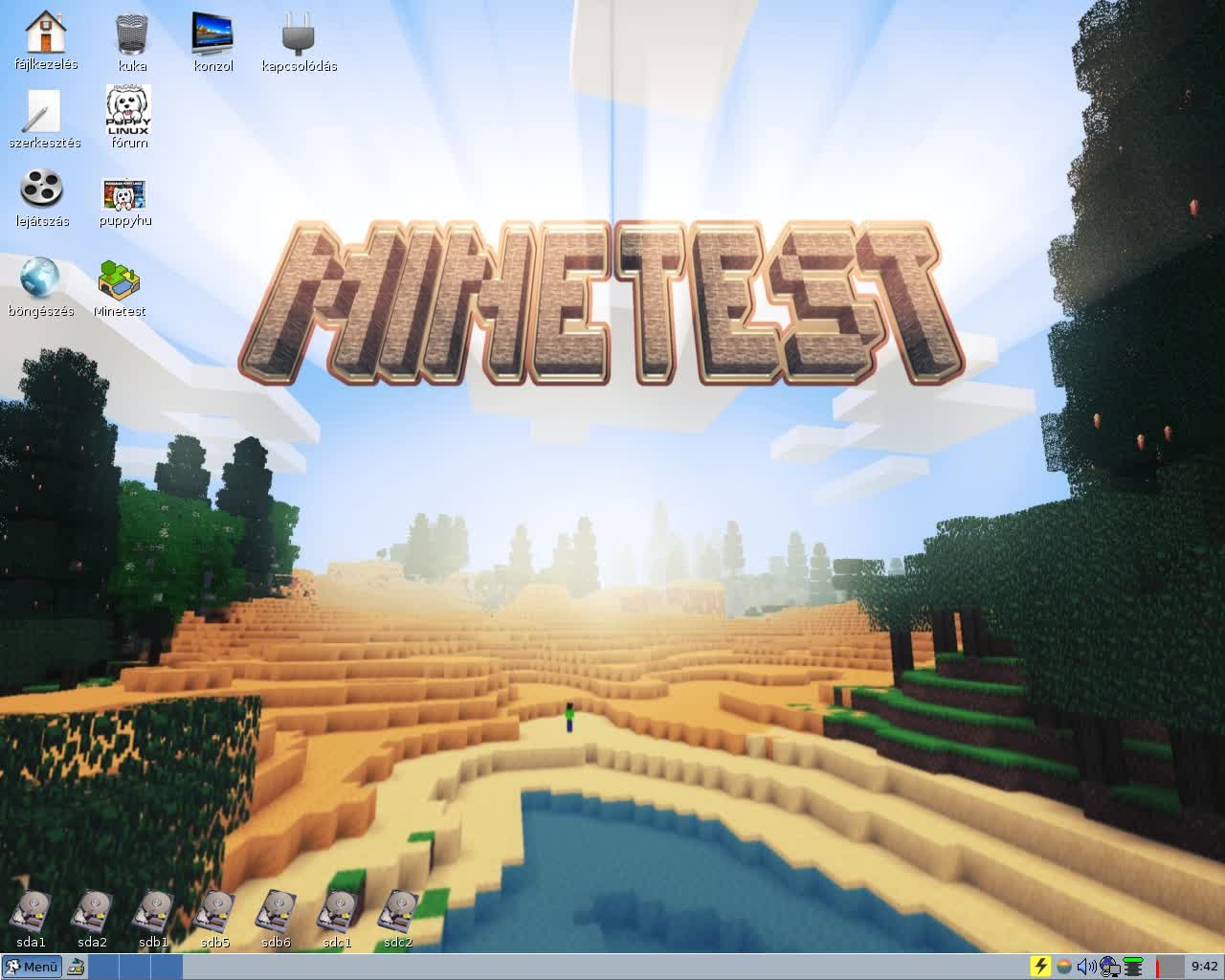The width and height of the screenshot is (1225, 980).
Task: Open the kuka trash bin icon
Action: pos(132,33)
